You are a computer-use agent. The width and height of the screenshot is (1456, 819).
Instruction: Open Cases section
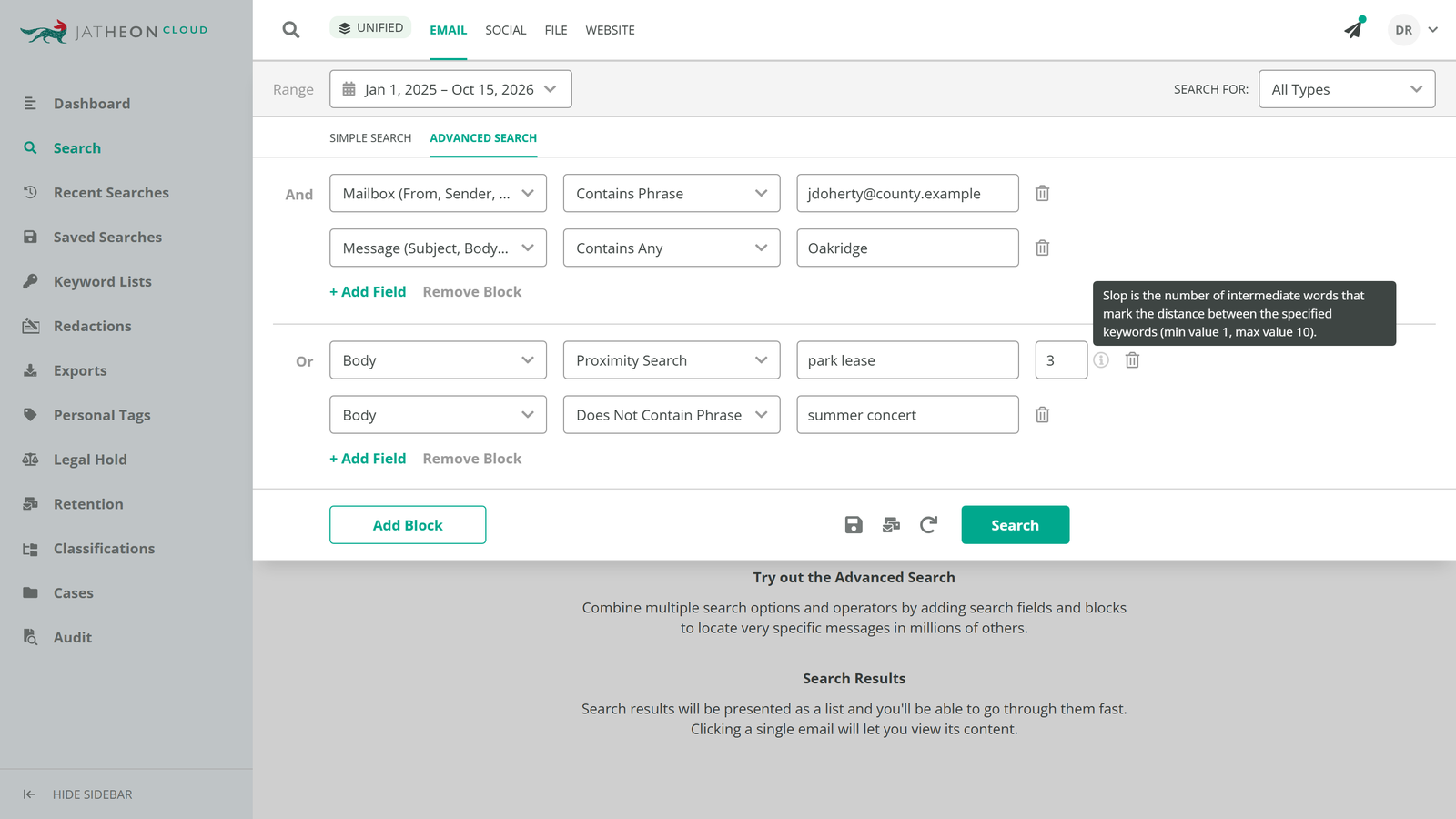73,593
